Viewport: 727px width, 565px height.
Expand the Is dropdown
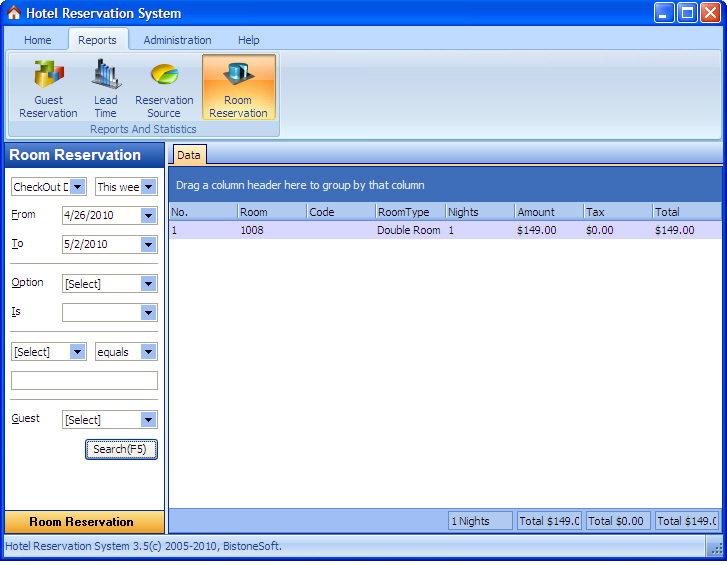pos(148,312)
